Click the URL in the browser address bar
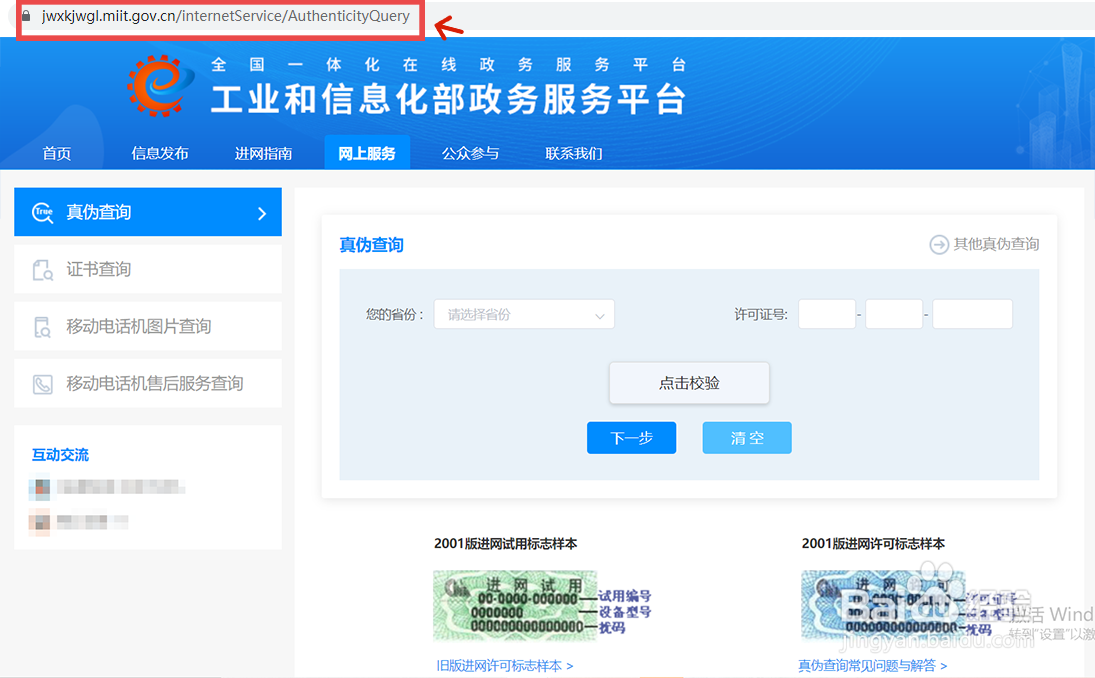The image size is (1095, 678). [226, 16]
